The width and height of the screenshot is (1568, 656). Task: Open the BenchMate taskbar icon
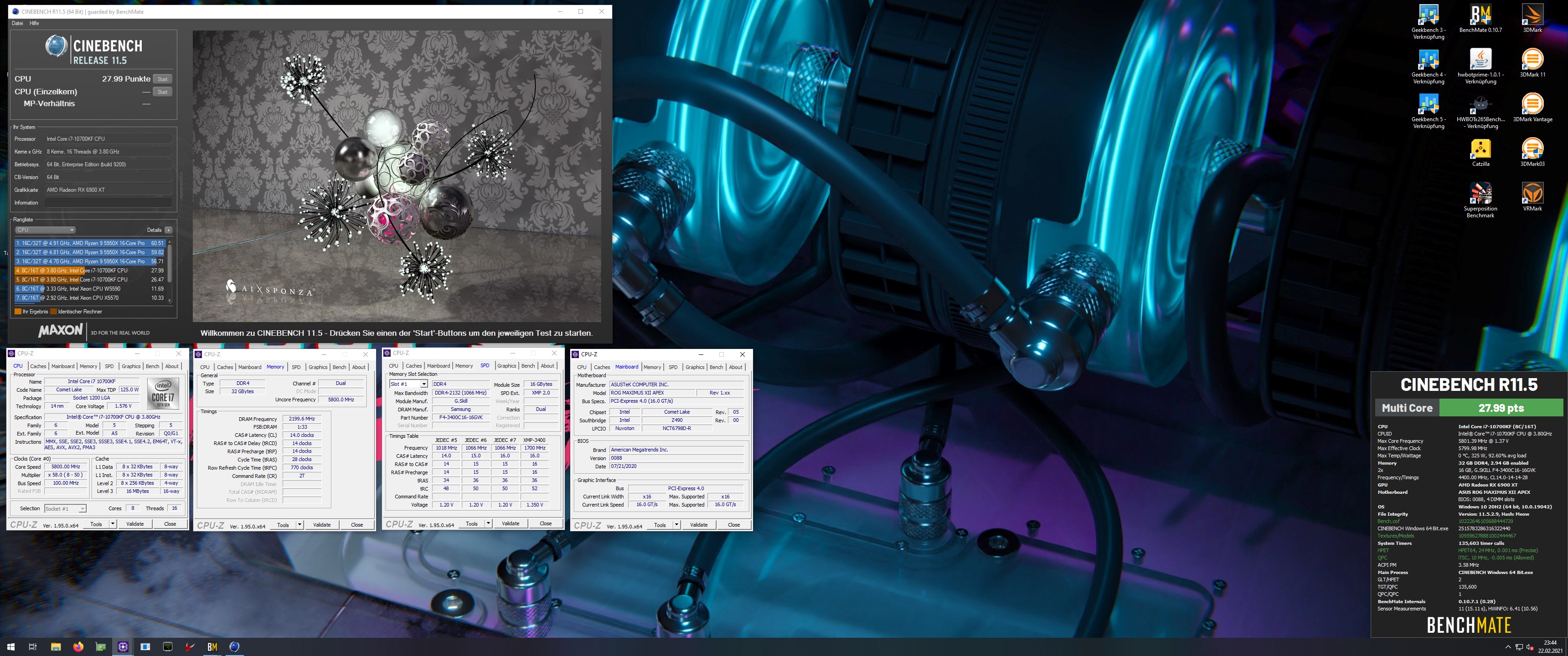(x=212, y=647)
